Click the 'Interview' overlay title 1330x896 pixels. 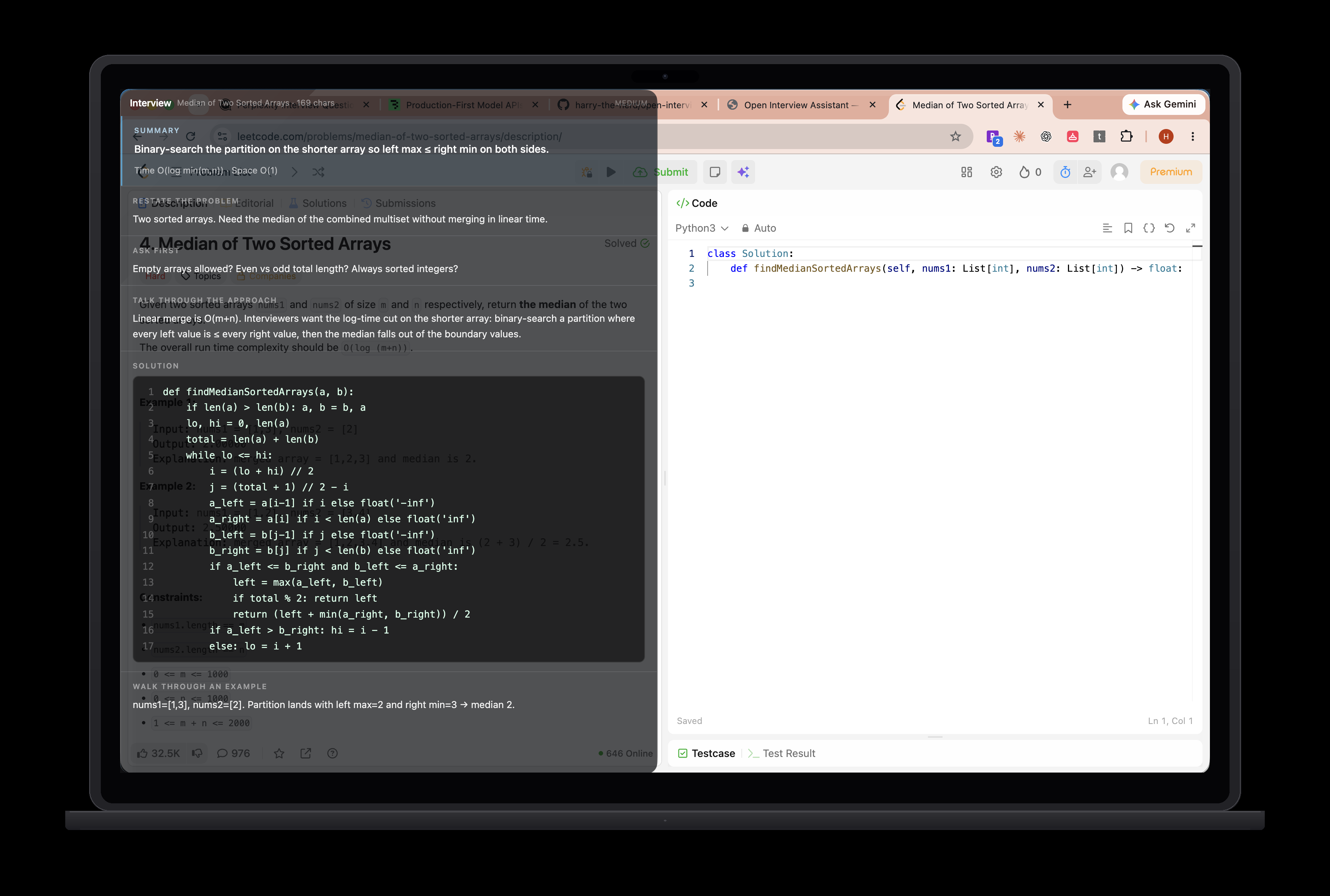[x=150, y=103]
